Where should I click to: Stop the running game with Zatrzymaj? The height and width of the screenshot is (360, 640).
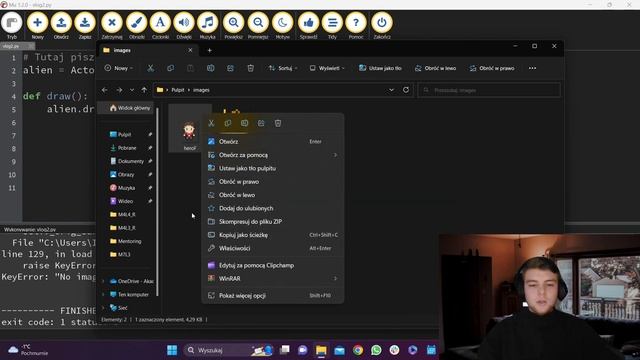point(112,25)
